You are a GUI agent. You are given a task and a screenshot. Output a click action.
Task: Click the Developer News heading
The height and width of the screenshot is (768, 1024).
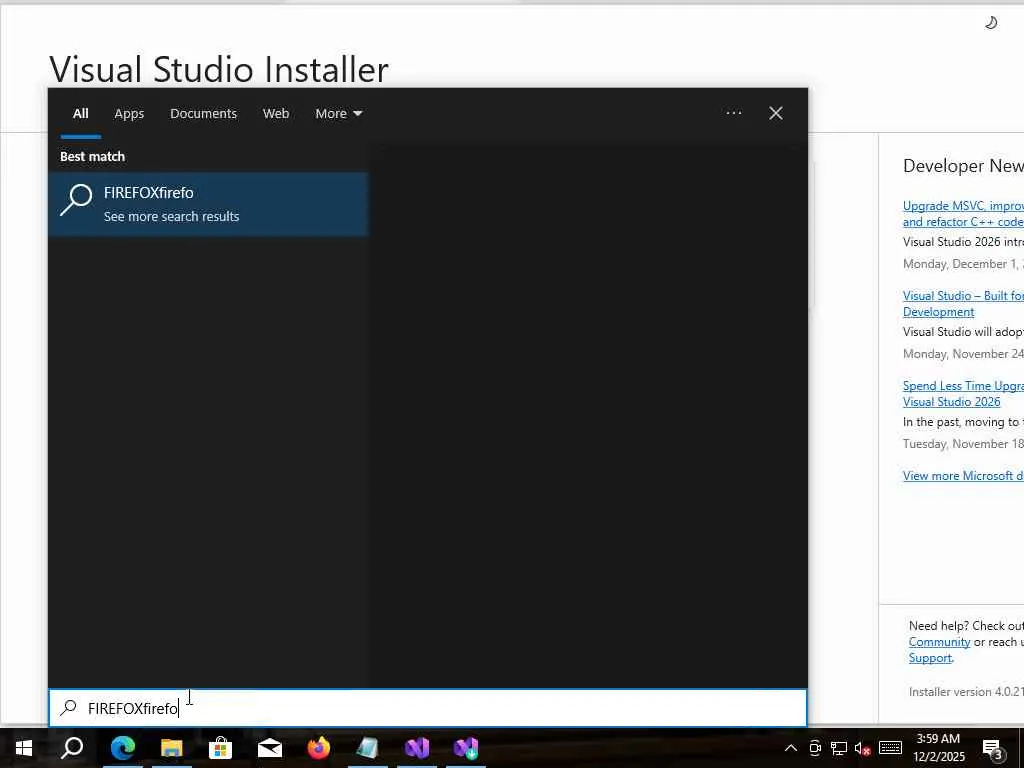click(963, 166)
